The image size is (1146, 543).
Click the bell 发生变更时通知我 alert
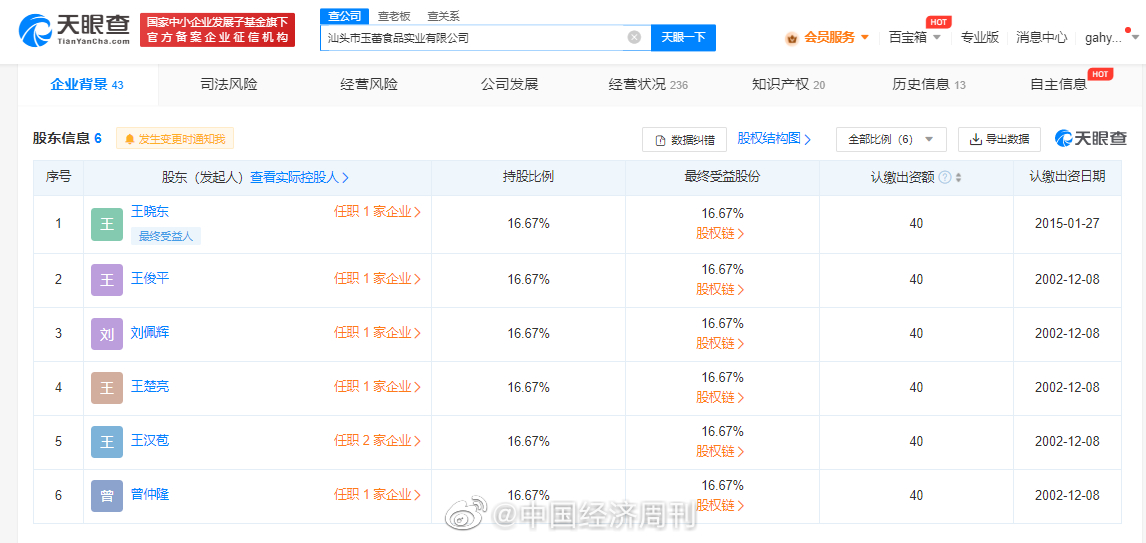[175, 139]
